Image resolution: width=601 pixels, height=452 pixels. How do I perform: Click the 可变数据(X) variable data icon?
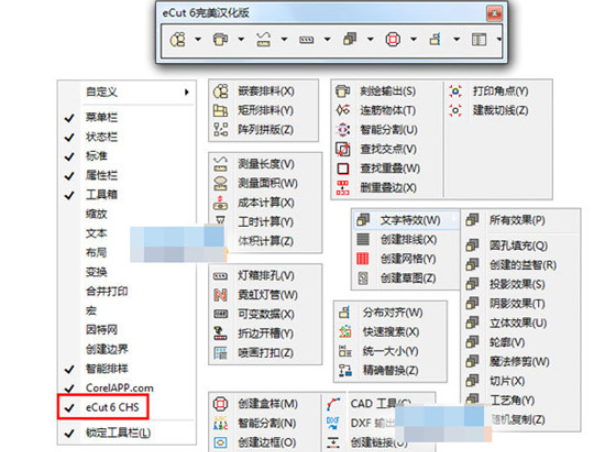point(220,314)
